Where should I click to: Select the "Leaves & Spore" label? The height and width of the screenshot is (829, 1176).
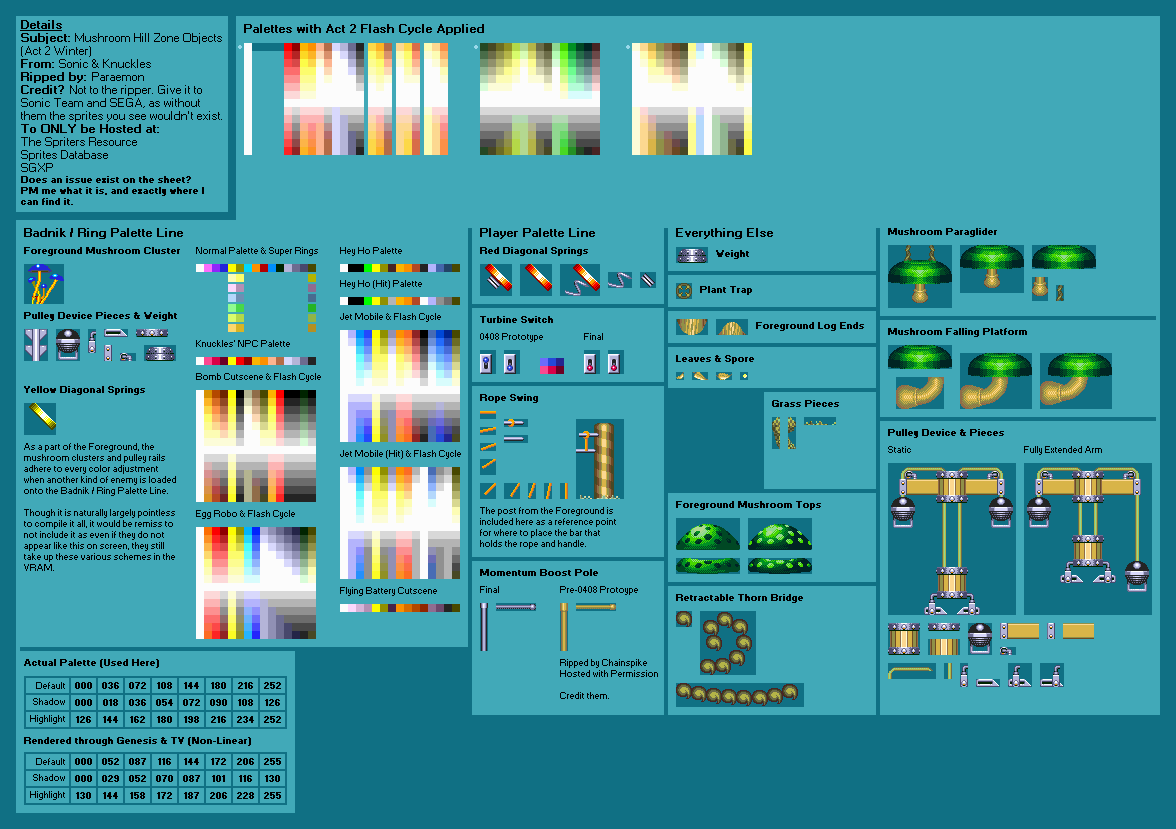(x=715, y=359)
